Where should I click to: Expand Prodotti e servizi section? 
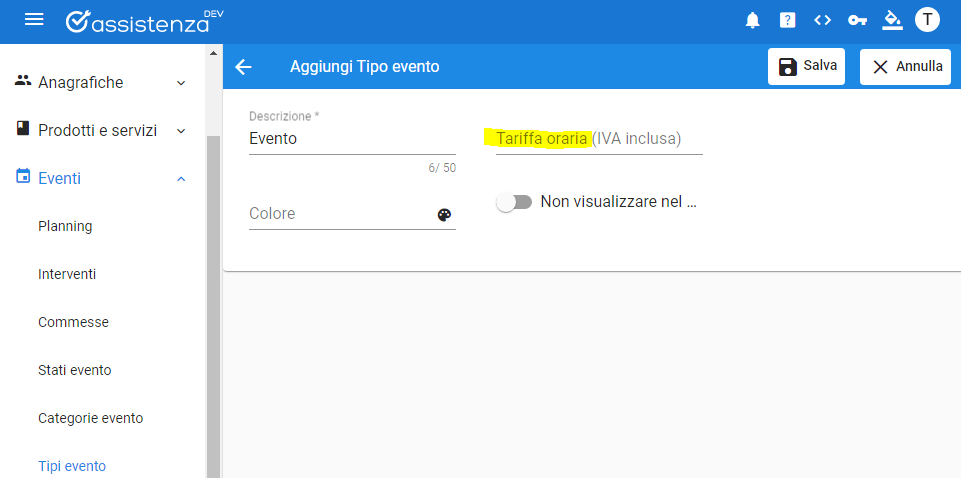click(x=101, y=131)
